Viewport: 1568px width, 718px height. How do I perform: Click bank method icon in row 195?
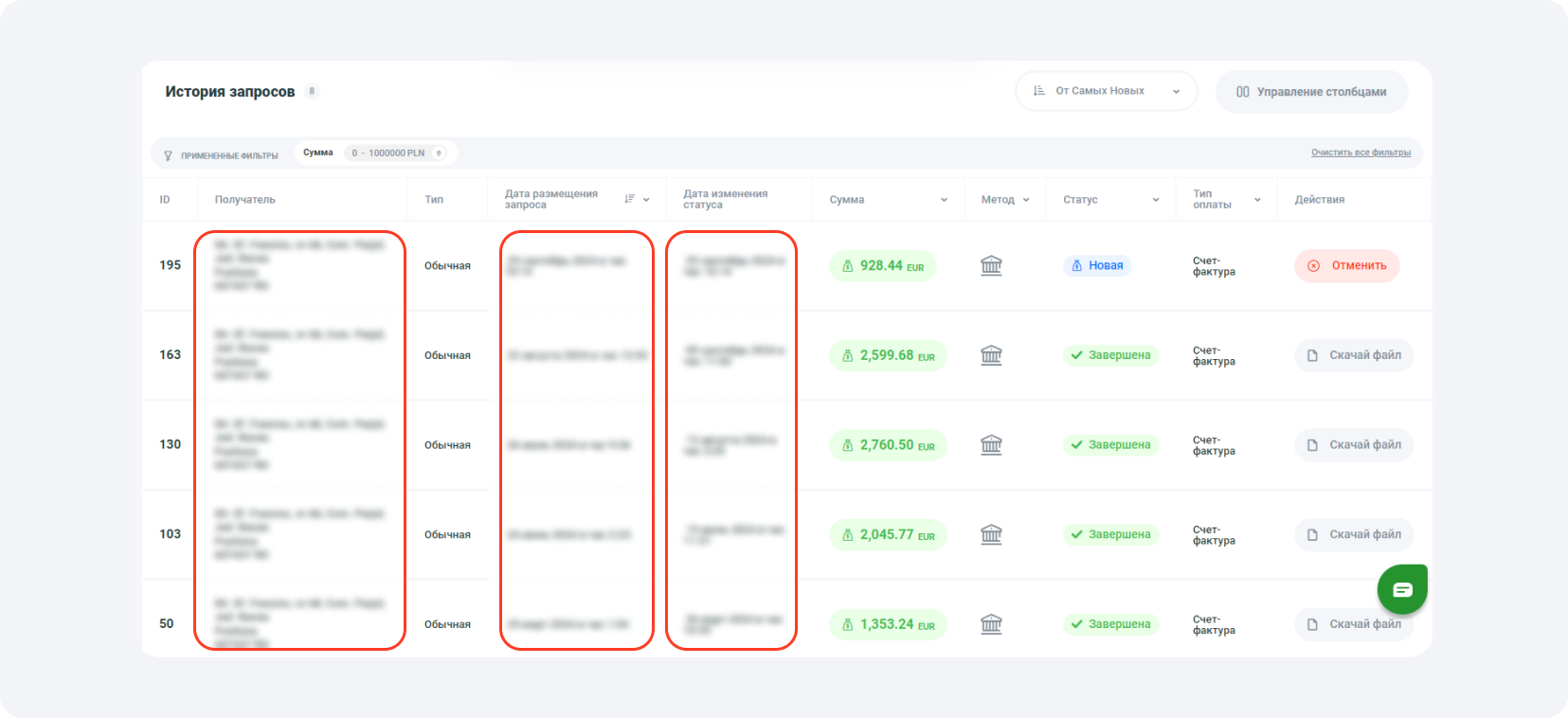991,265
